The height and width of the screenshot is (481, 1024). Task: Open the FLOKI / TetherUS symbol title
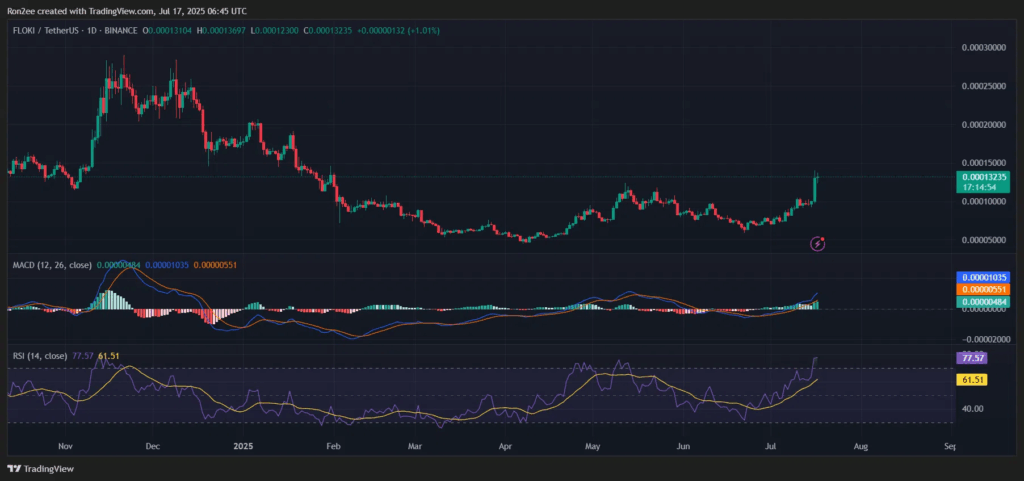coord(48,31)
